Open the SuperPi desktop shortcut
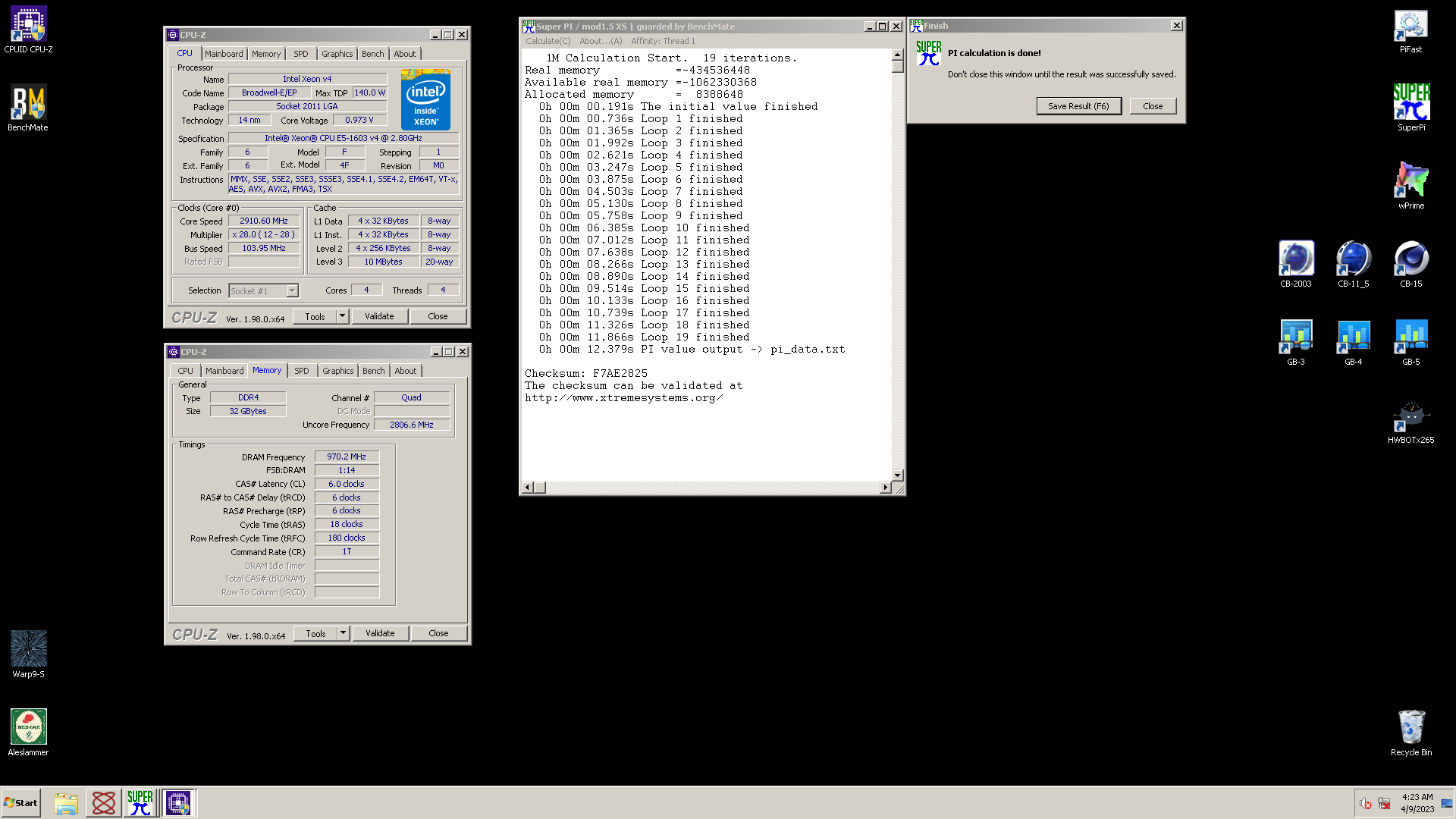This screenshot has height=819, width=1456. click(1410, 108)
